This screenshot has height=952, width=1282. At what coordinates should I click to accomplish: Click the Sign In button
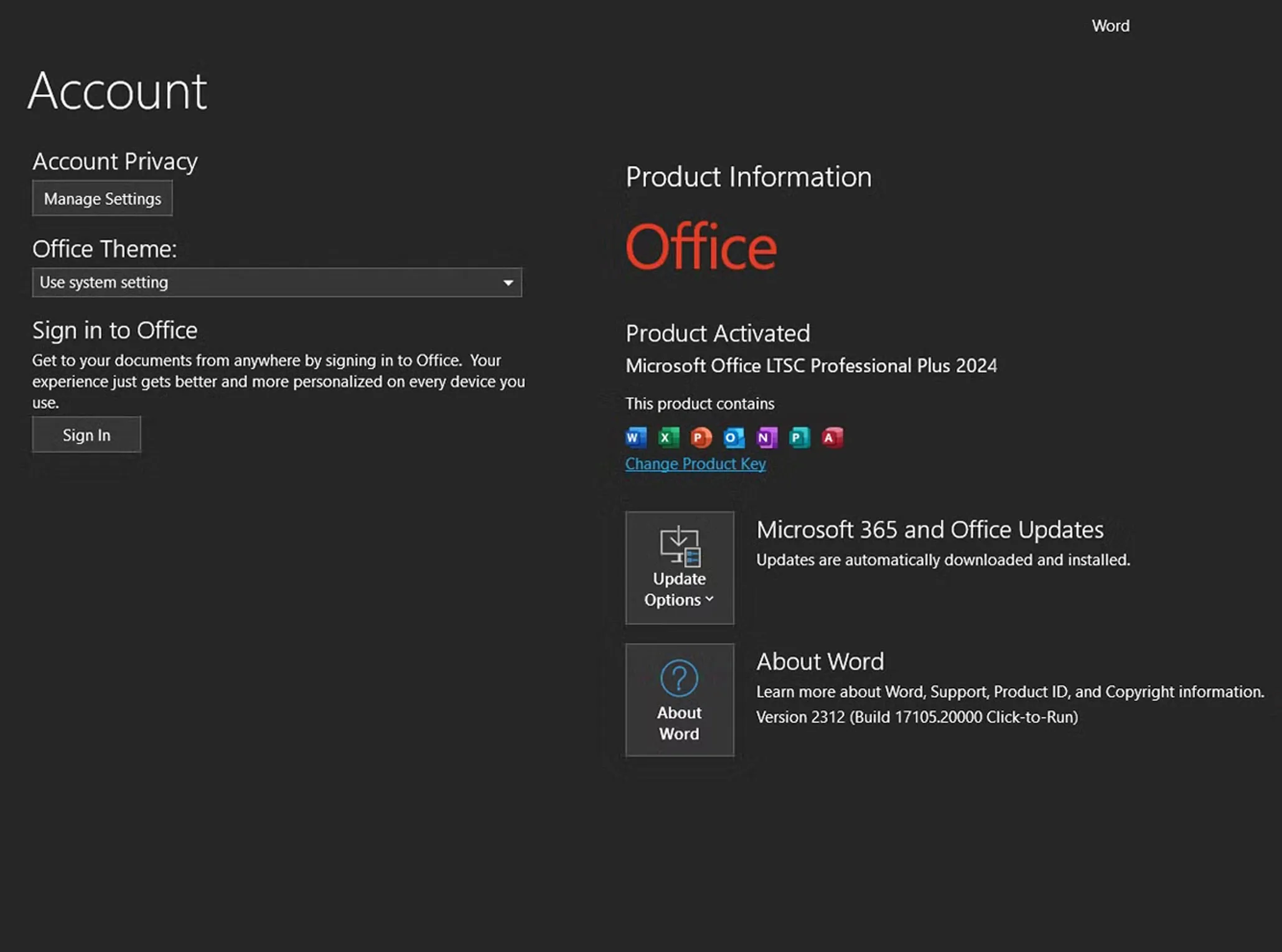[x=86, y=434]
